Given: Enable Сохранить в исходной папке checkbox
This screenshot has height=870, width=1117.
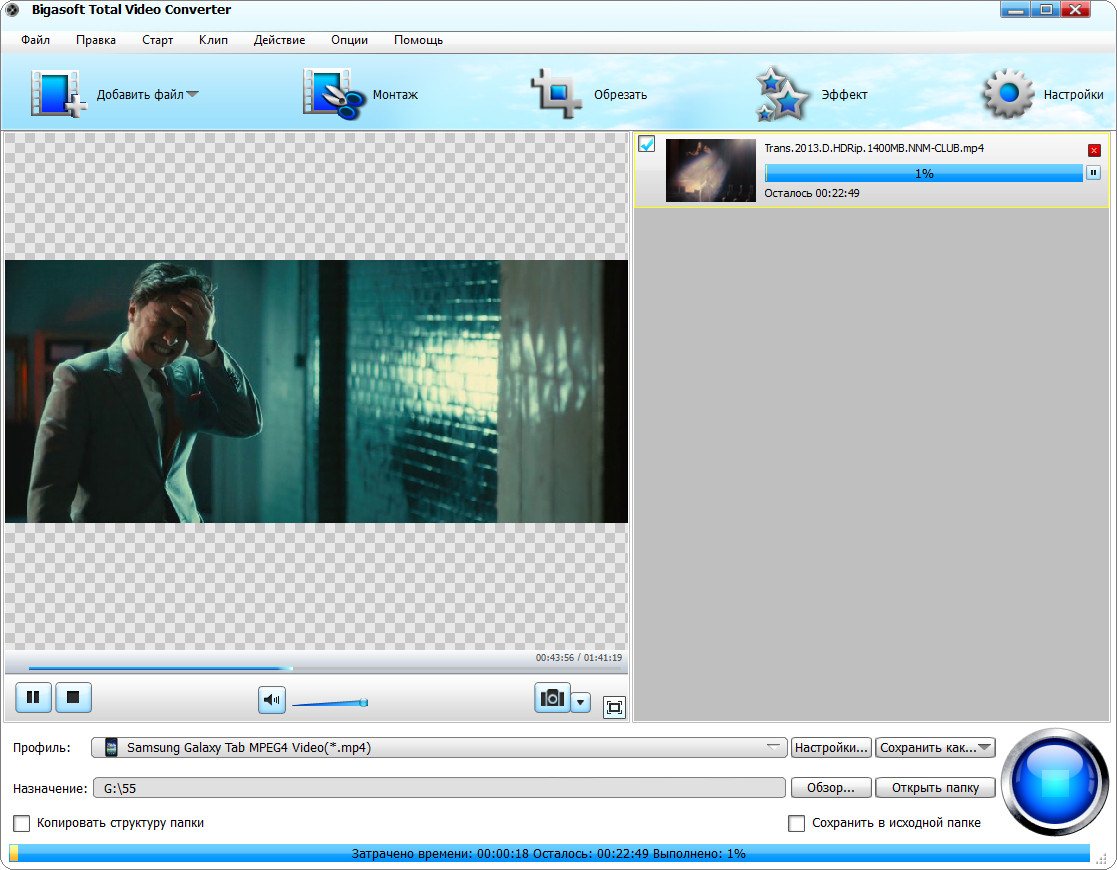Looking at the screenshot, I should tap(796, 823).
